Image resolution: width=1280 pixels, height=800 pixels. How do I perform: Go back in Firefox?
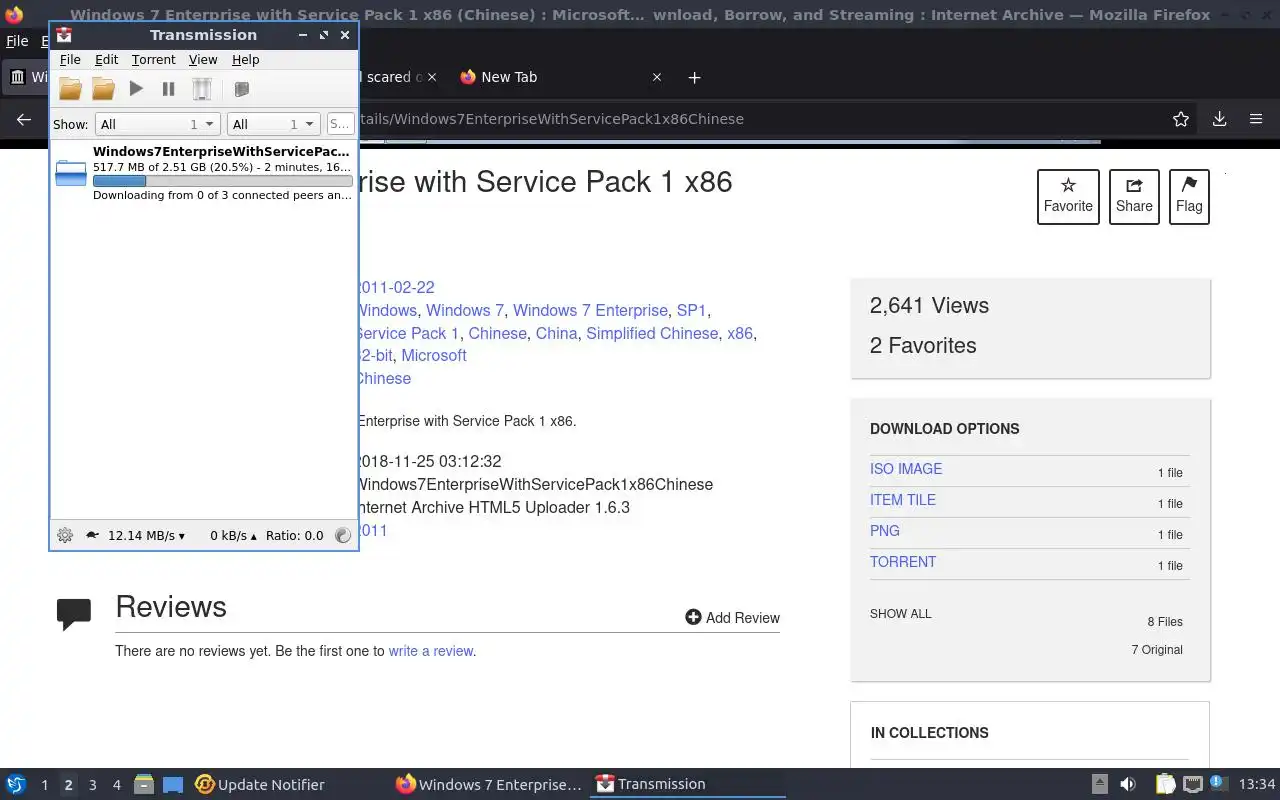click(23, 119)
